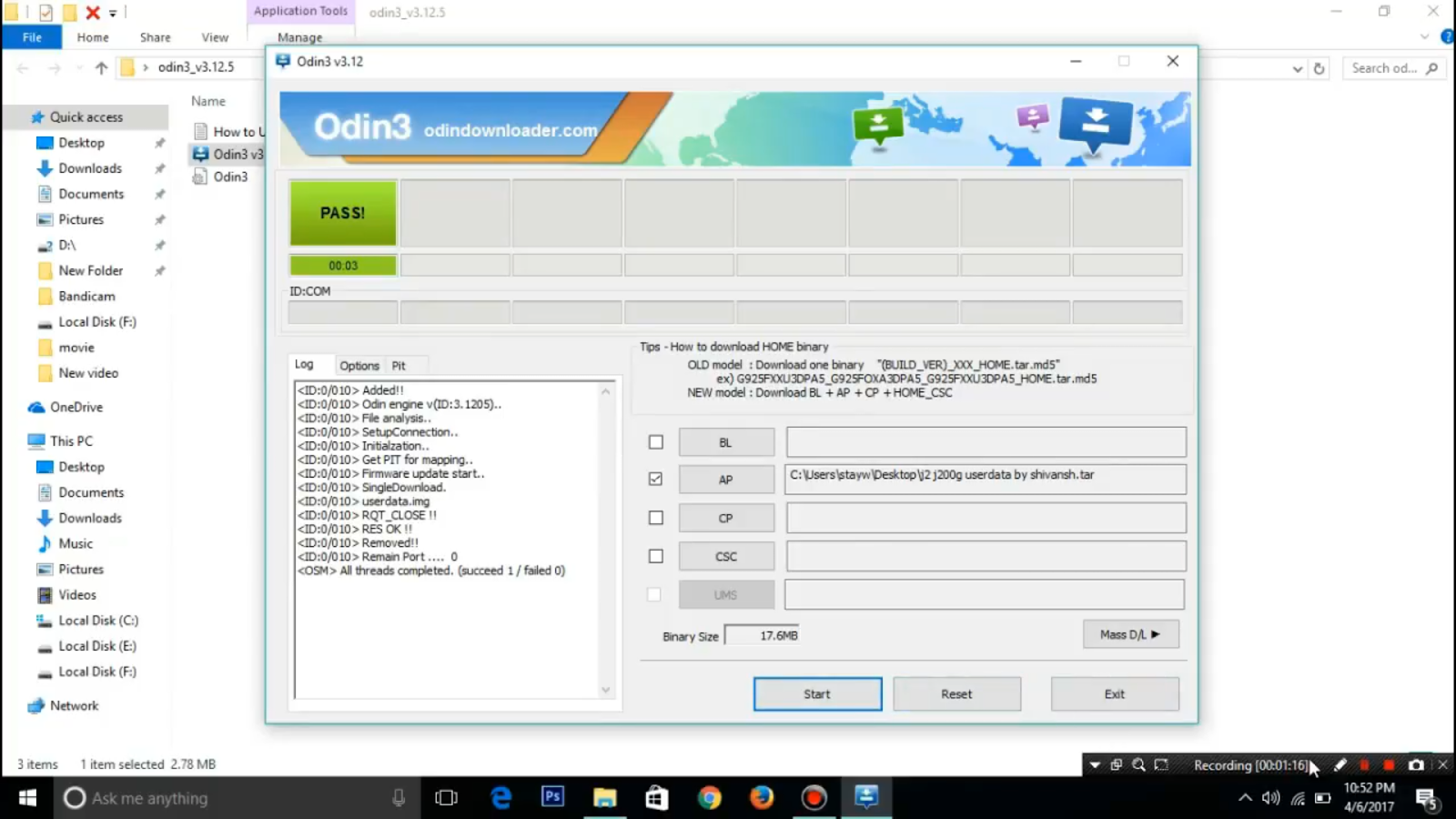
Task: Enable the CP file checkbox
Action: [655, 518]
